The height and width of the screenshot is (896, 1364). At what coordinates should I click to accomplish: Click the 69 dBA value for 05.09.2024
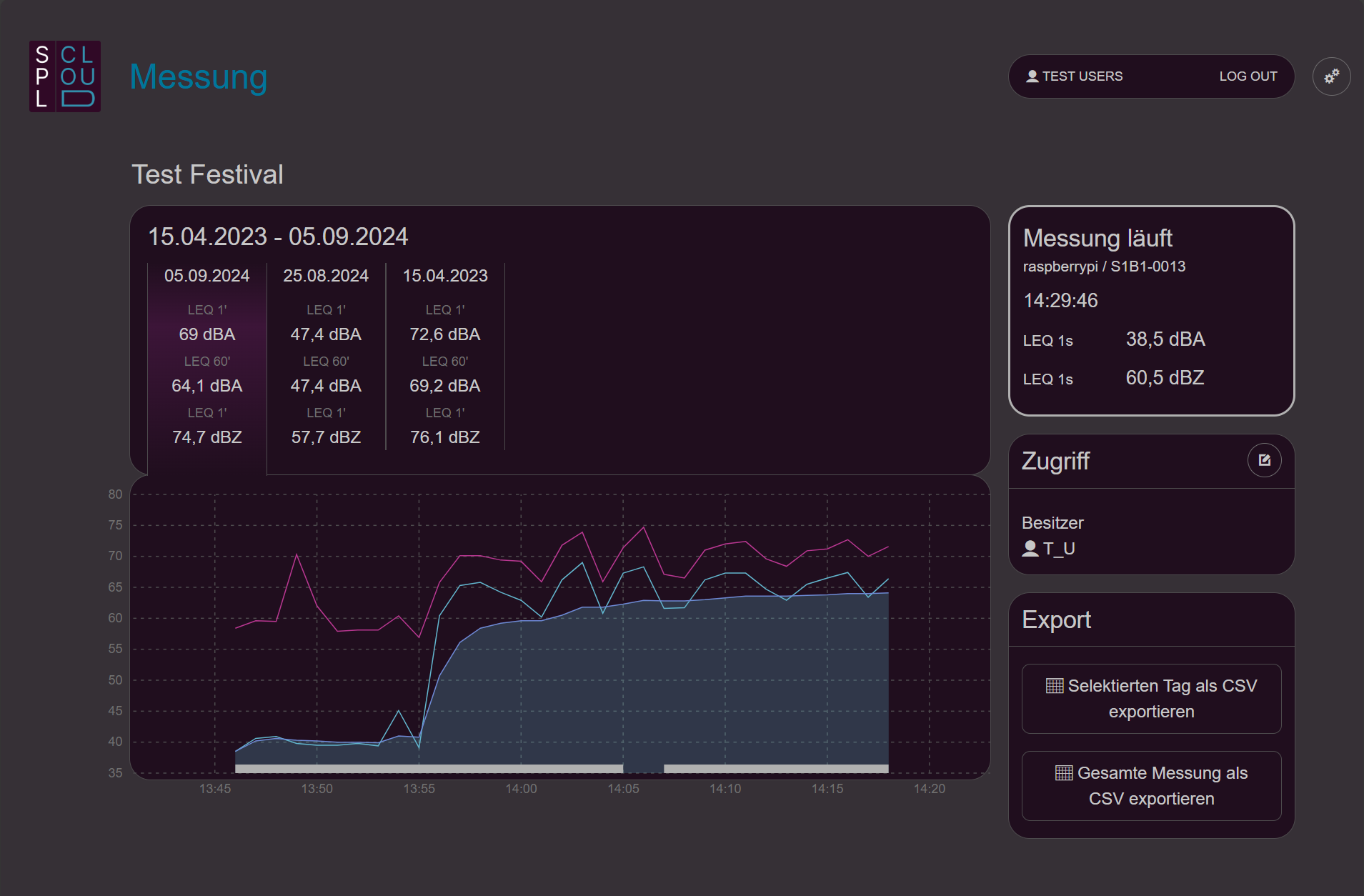click(207, 334)
